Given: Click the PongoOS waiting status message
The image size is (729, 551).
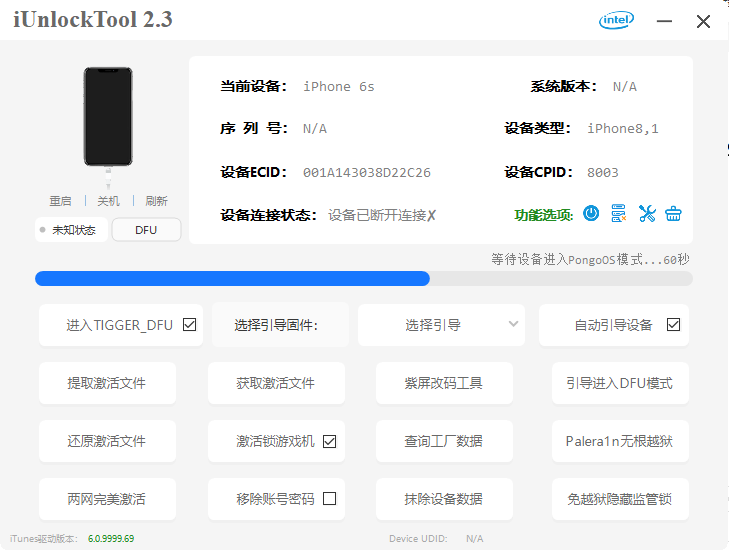Looking at the screenshot, I should pyautogui.click(x=590, y=259).
